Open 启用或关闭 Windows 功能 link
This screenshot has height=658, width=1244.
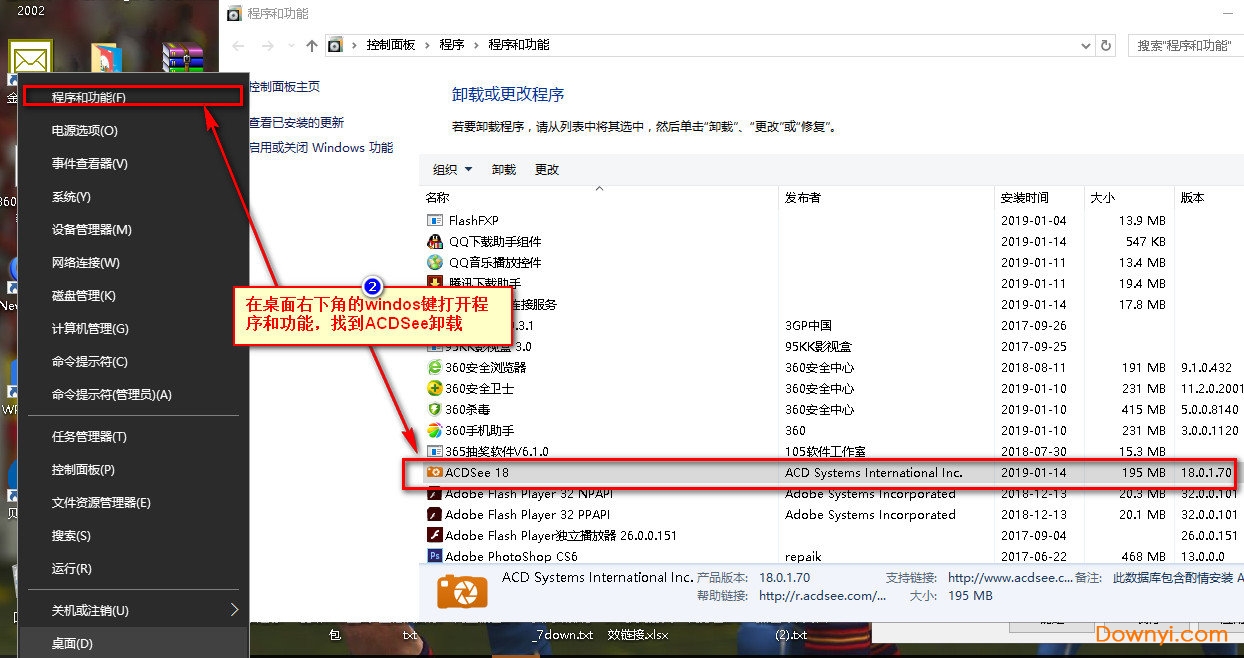pos(321,147)
